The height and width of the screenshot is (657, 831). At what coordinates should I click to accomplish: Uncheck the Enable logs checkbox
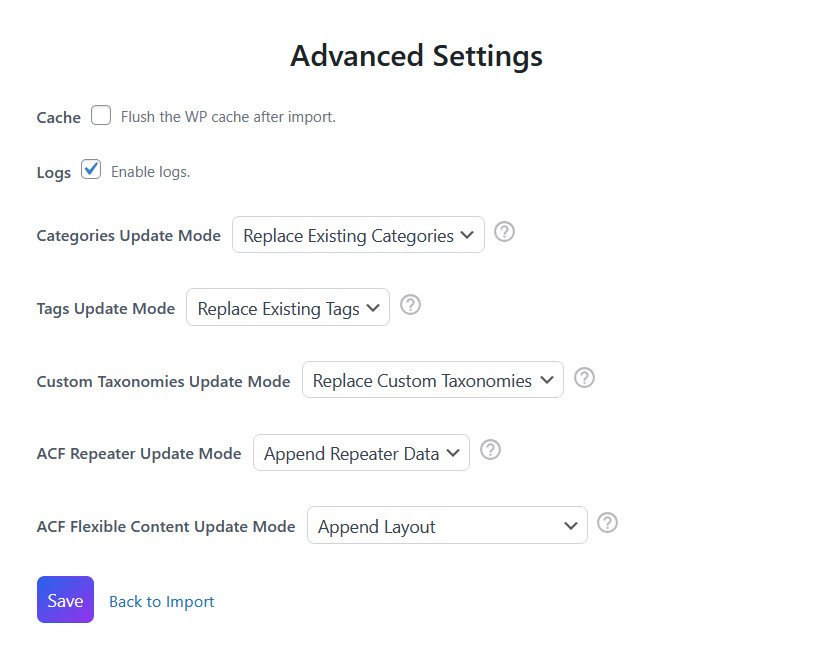[x=91, y=169]
